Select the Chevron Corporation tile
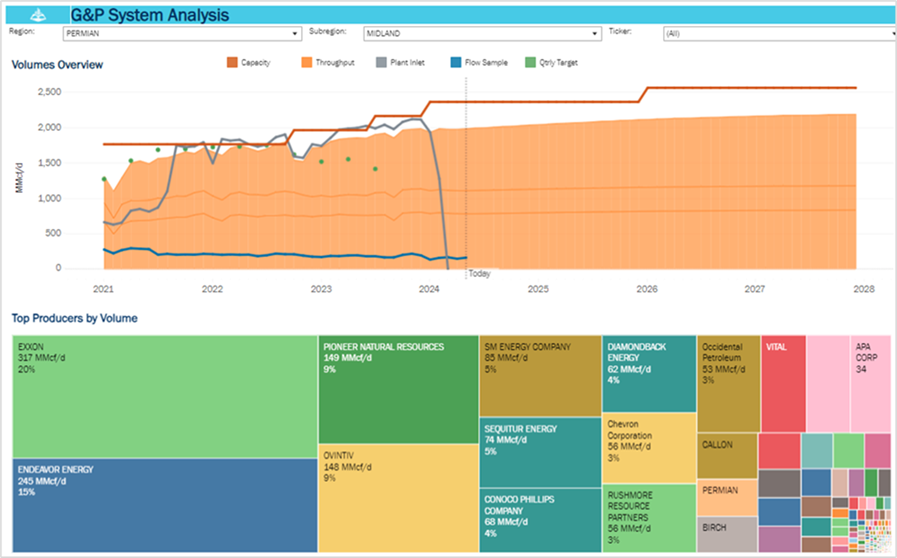Viewport: 897px width, 558px height. pyautogui.click(x=649, y=448)
